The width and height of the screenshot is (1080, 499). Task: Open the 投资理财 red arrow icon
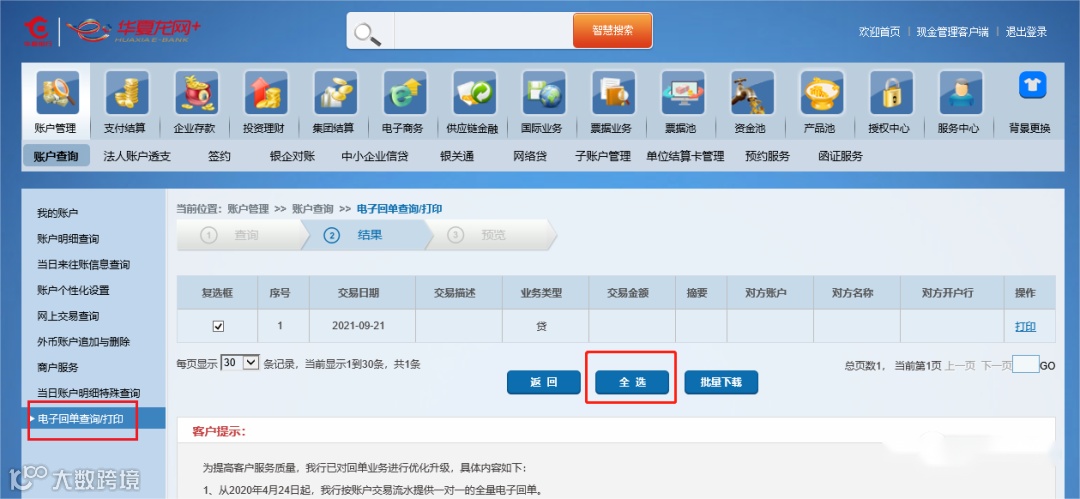pos(266,92)
